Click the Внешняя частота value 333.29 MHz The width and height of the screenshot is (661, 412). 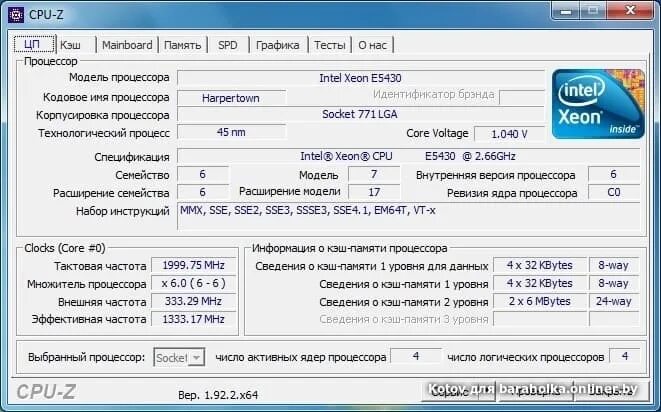[193, 301]
